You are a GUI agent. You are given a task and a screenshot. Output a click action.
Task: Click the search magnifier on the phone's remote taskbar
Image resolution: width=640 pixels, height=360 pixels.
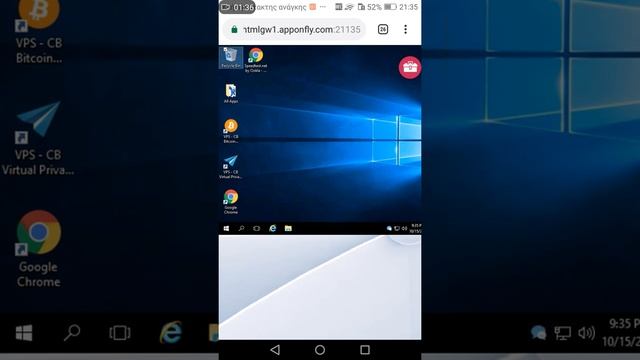pyautogui.click(x=242, y=229)
